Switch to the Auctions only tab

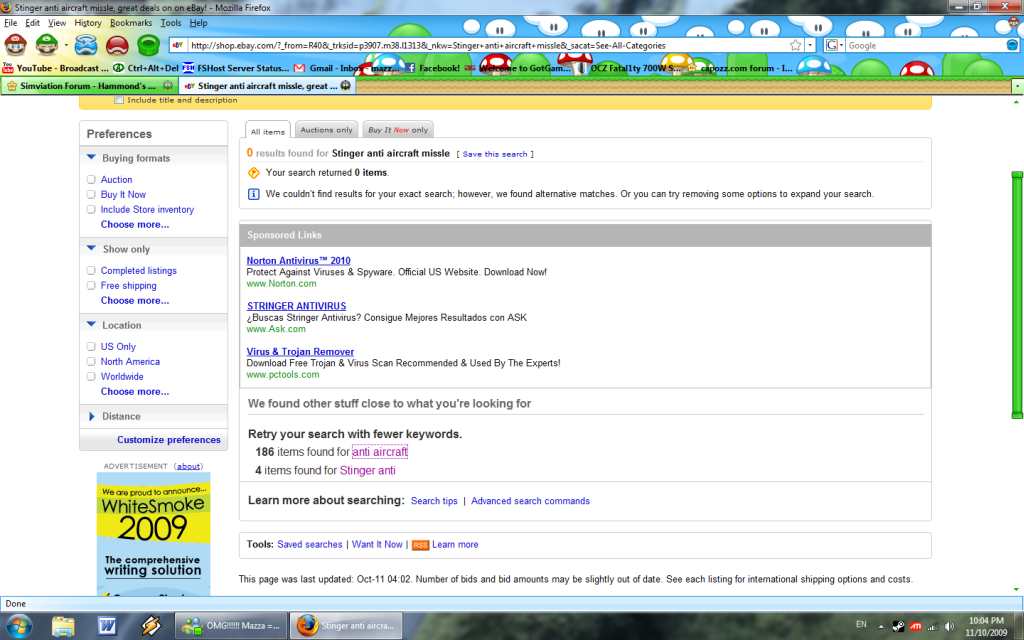tap(326, 130)
